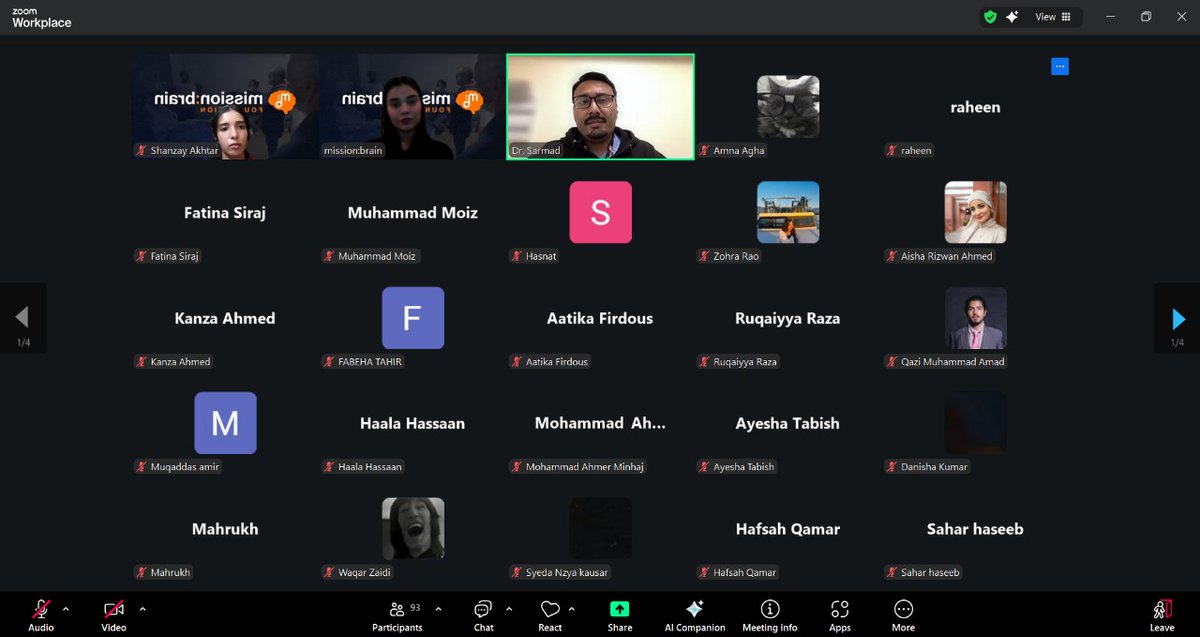Start screen sharing with Share button
The image size is (1200, 637).
coord(620,615)
